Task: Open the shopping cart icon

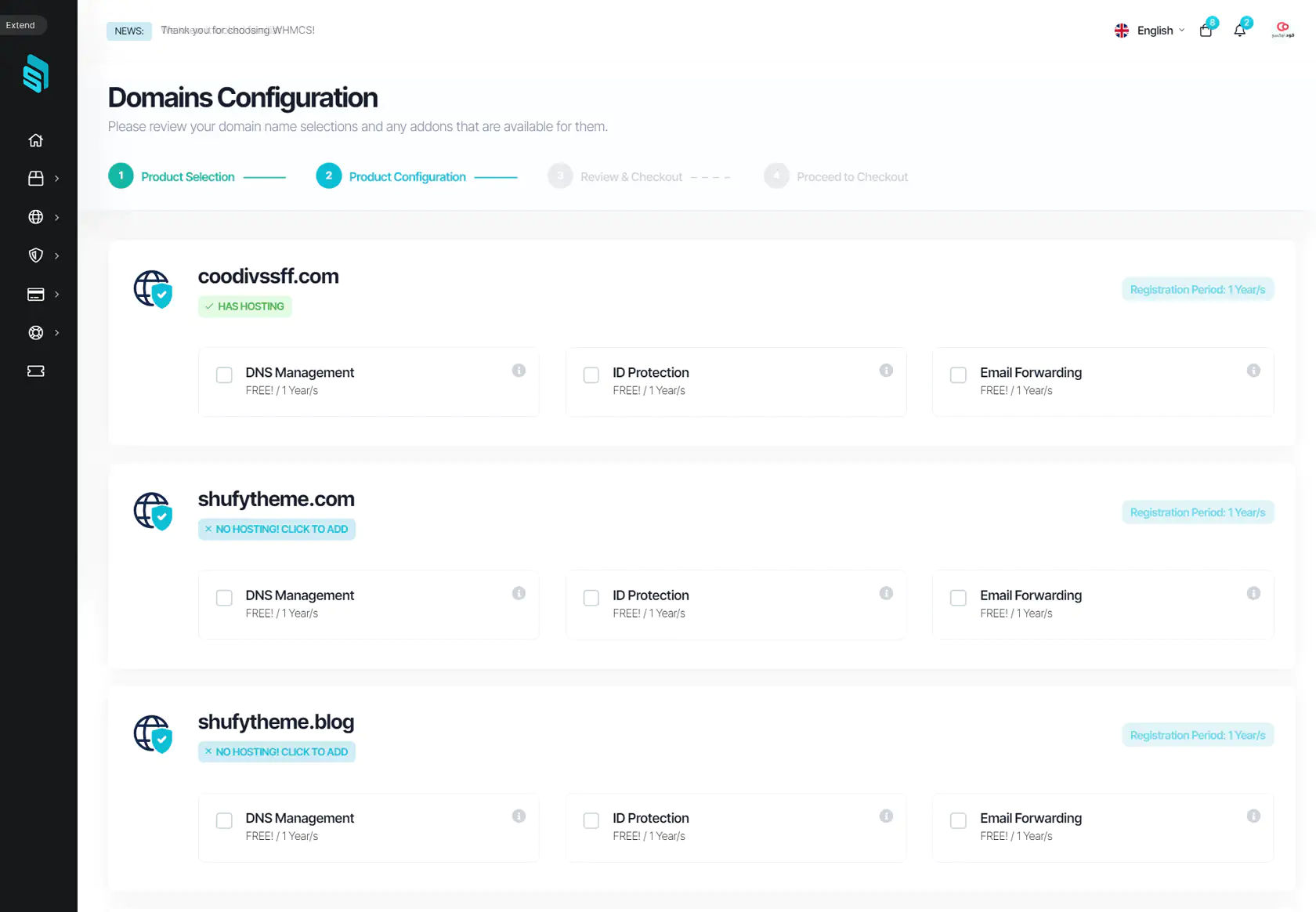Action: point(1206,31)
